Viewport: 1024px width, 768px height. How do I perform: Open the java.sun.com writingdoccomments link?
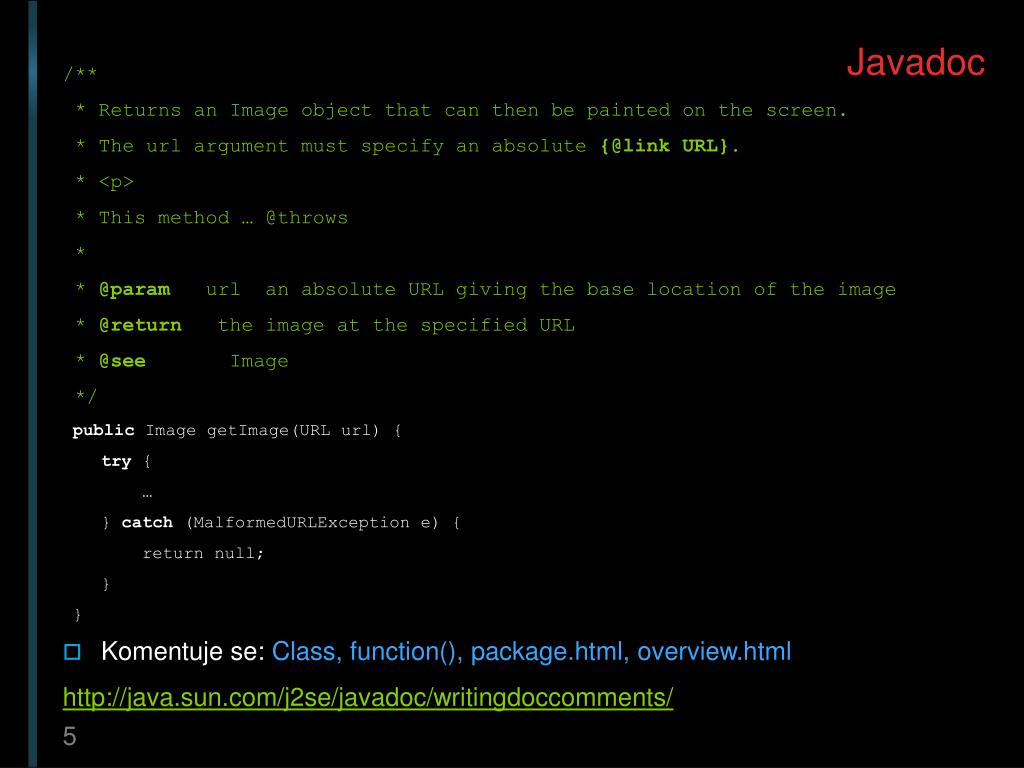[368, 697]
